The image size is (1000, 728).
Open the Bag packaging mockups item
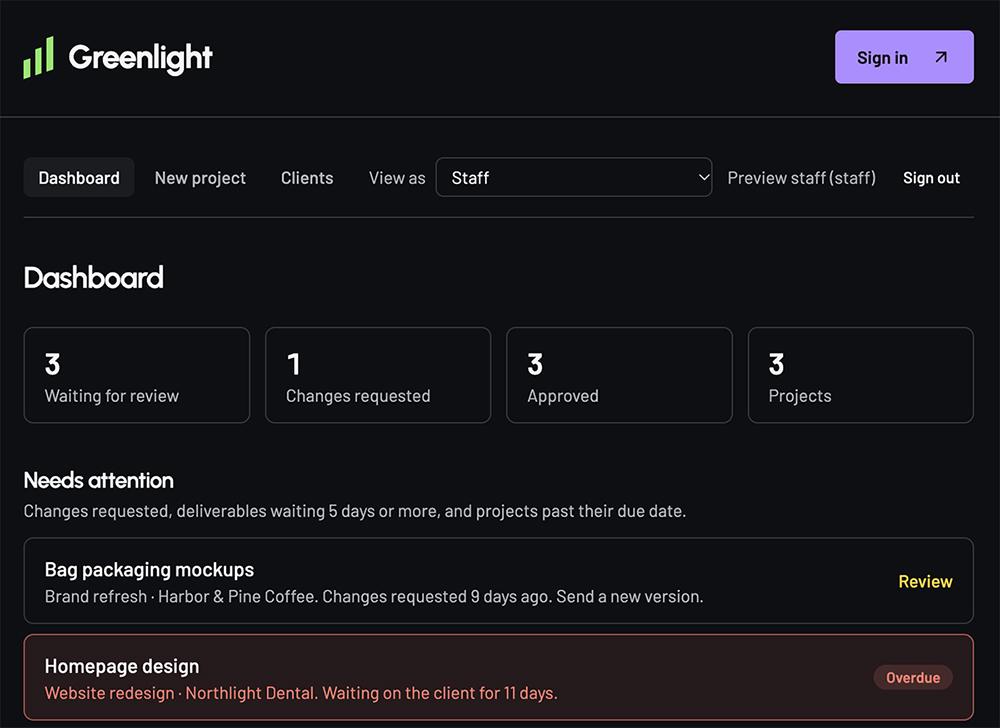499,581
